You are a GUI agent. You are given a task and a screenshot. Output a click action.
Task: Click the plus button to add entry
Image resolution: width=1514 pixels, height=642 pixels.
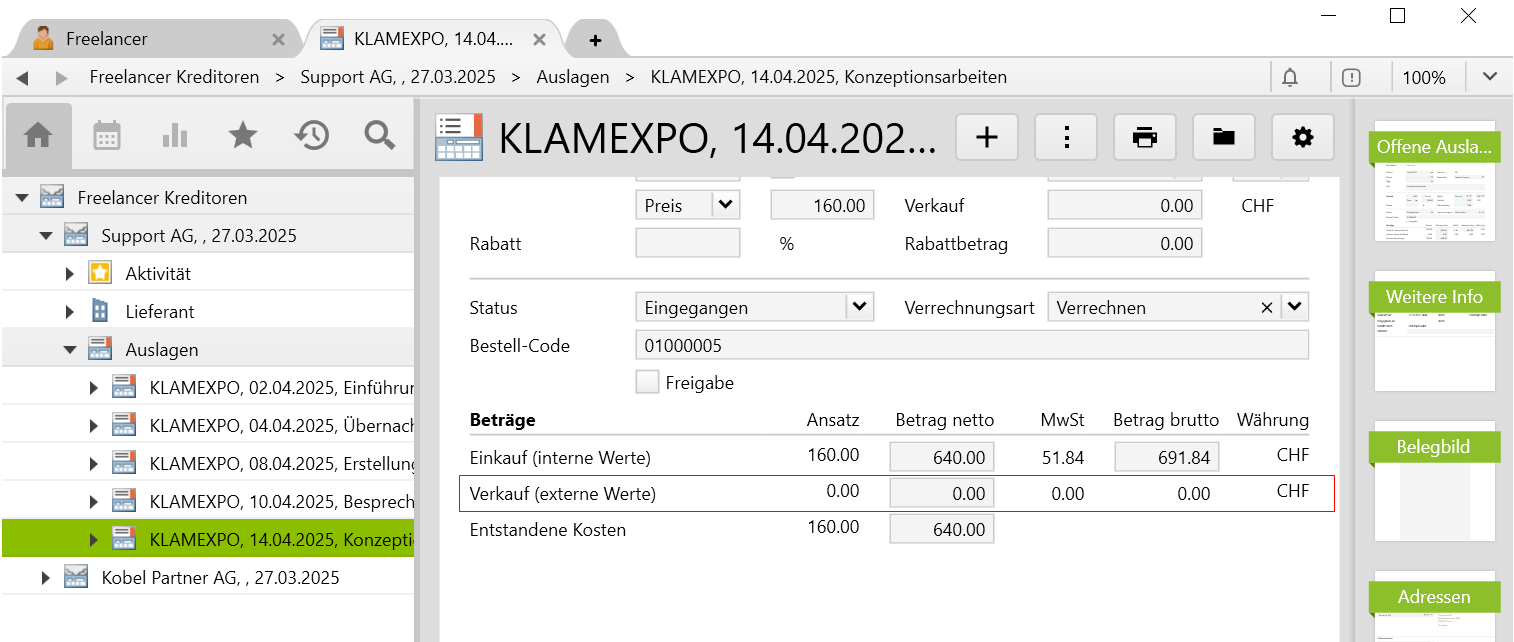[x=987, y=138]
